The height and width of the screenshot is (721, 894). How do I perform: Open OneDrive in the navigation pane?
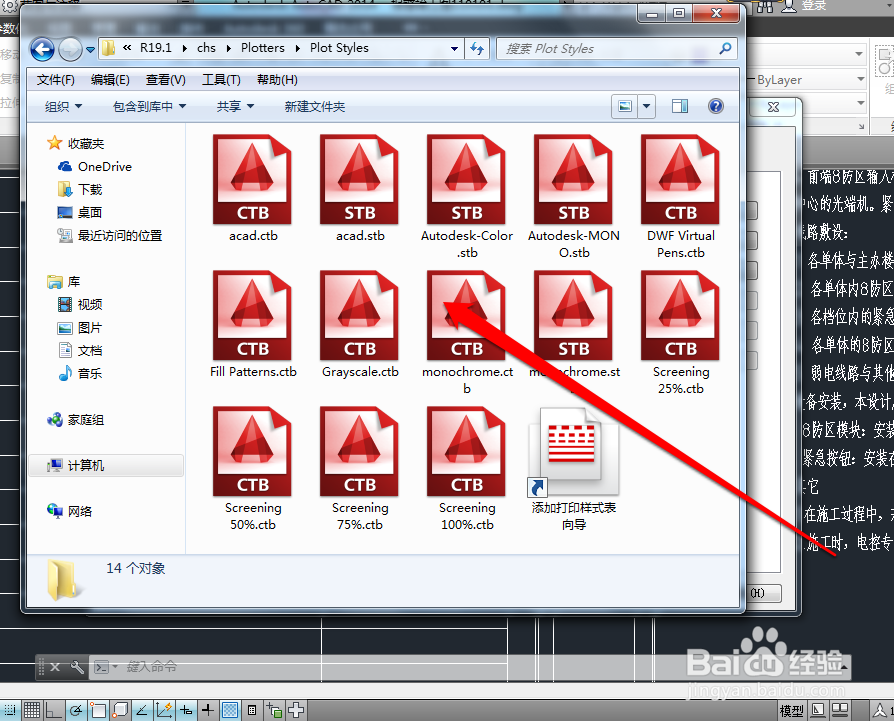point(95,166)
